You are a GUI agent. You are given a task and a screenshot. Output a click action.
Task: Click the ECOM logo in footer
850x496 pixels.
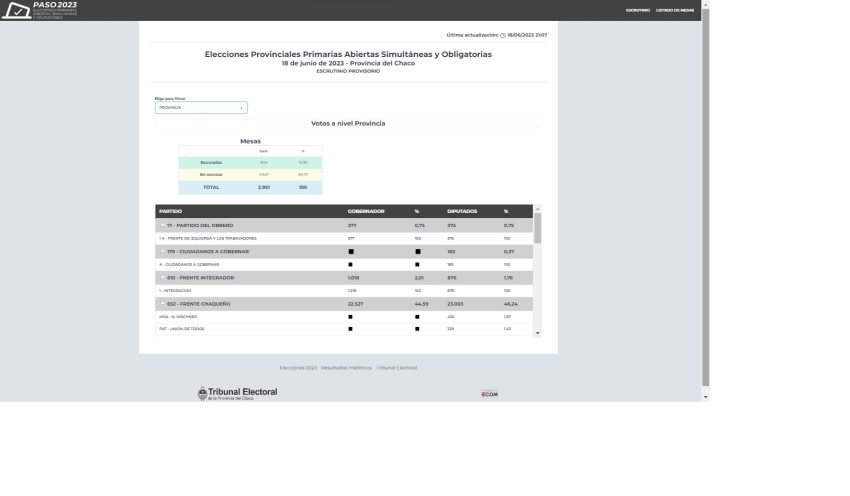(x=489, y=393)
